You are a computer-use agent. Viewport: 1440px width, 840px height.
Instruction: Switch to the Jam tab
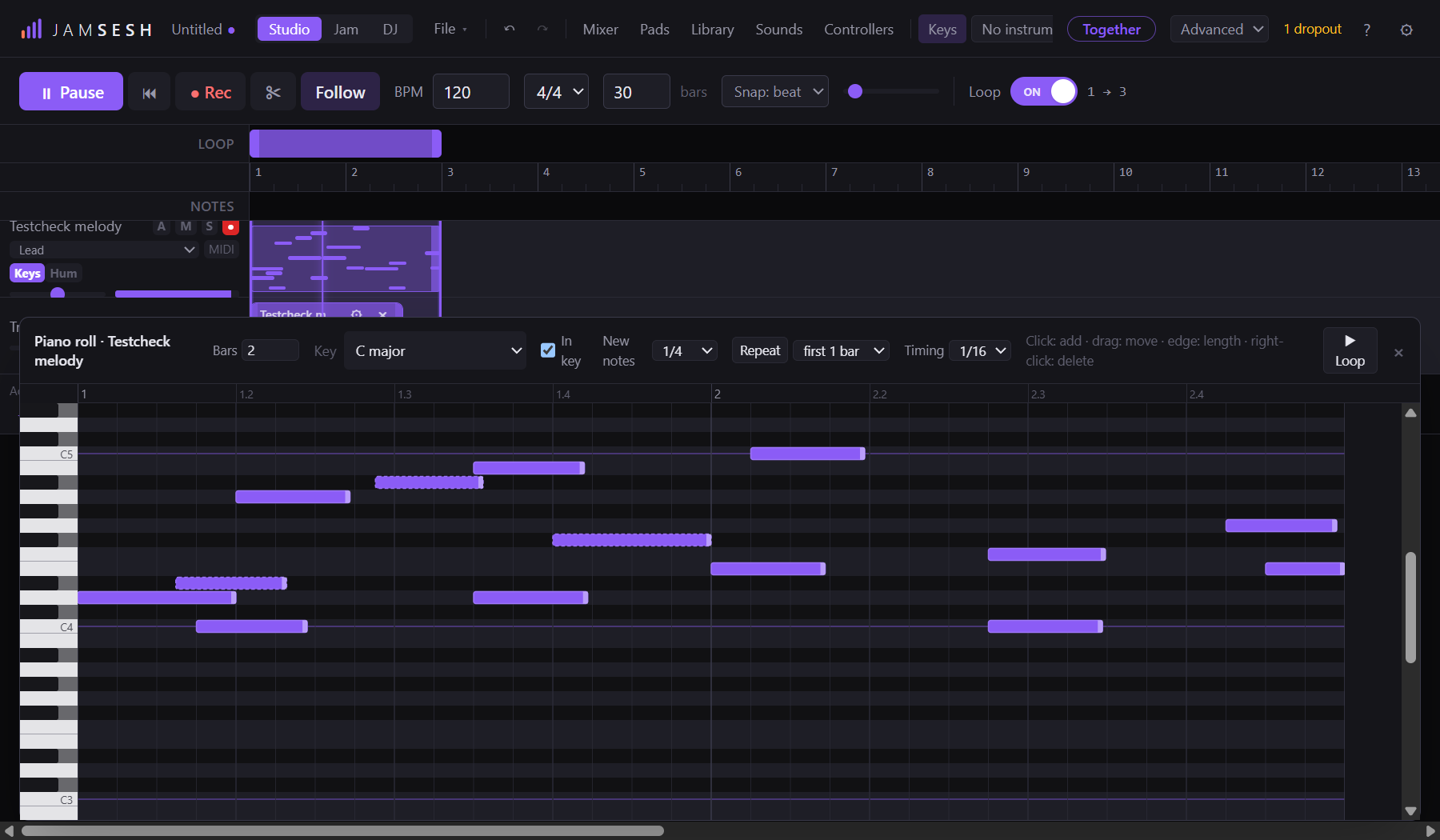coord(346,29)
